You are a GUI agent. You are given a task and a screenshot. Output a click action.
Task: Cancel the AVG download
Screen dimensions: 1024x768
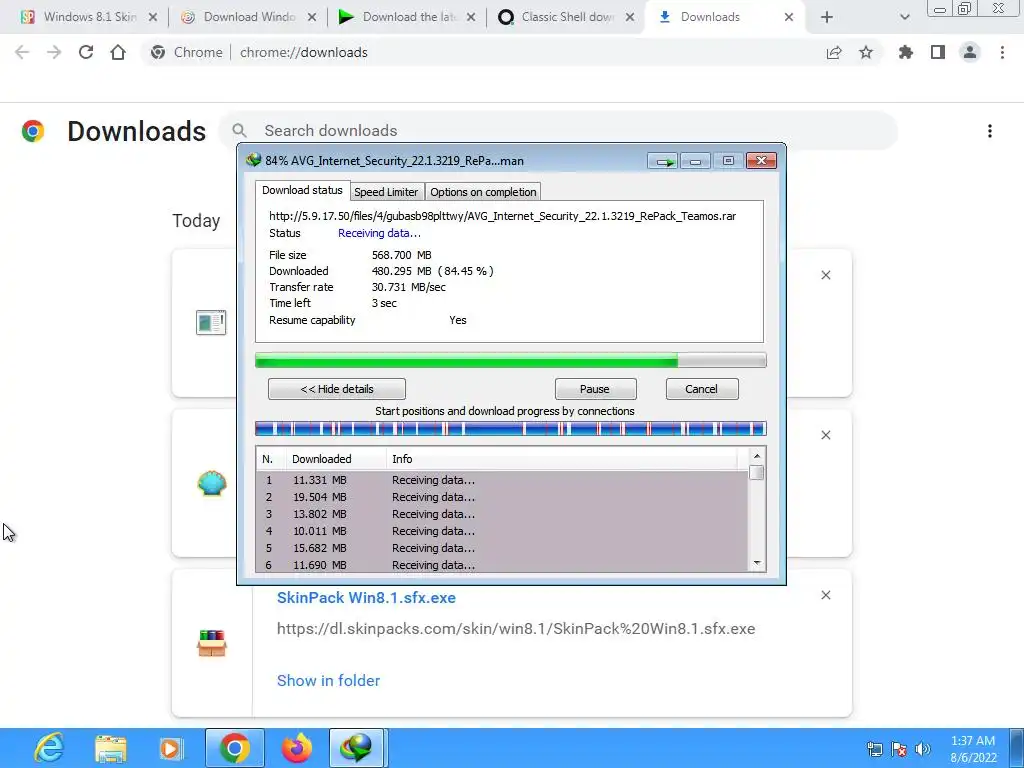(702, 389)
